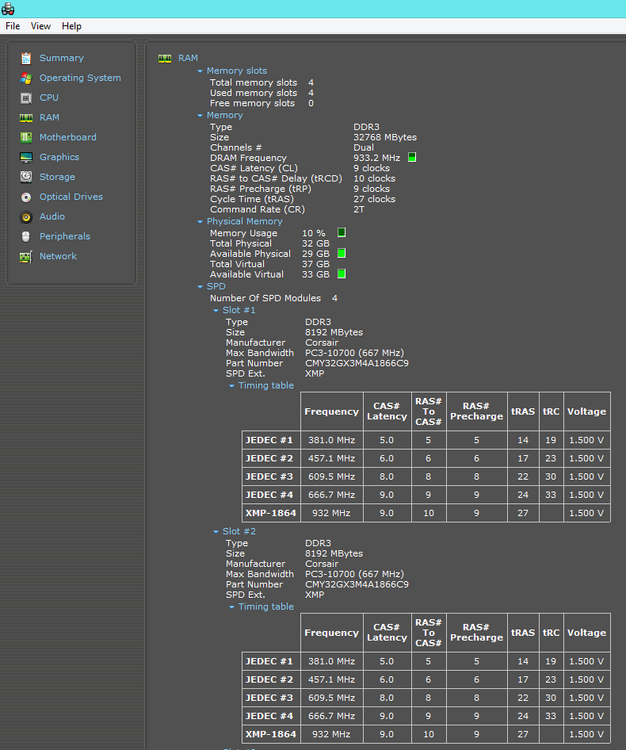
Task: Open the Motherboard icon in sidebar
Action: 26,138
